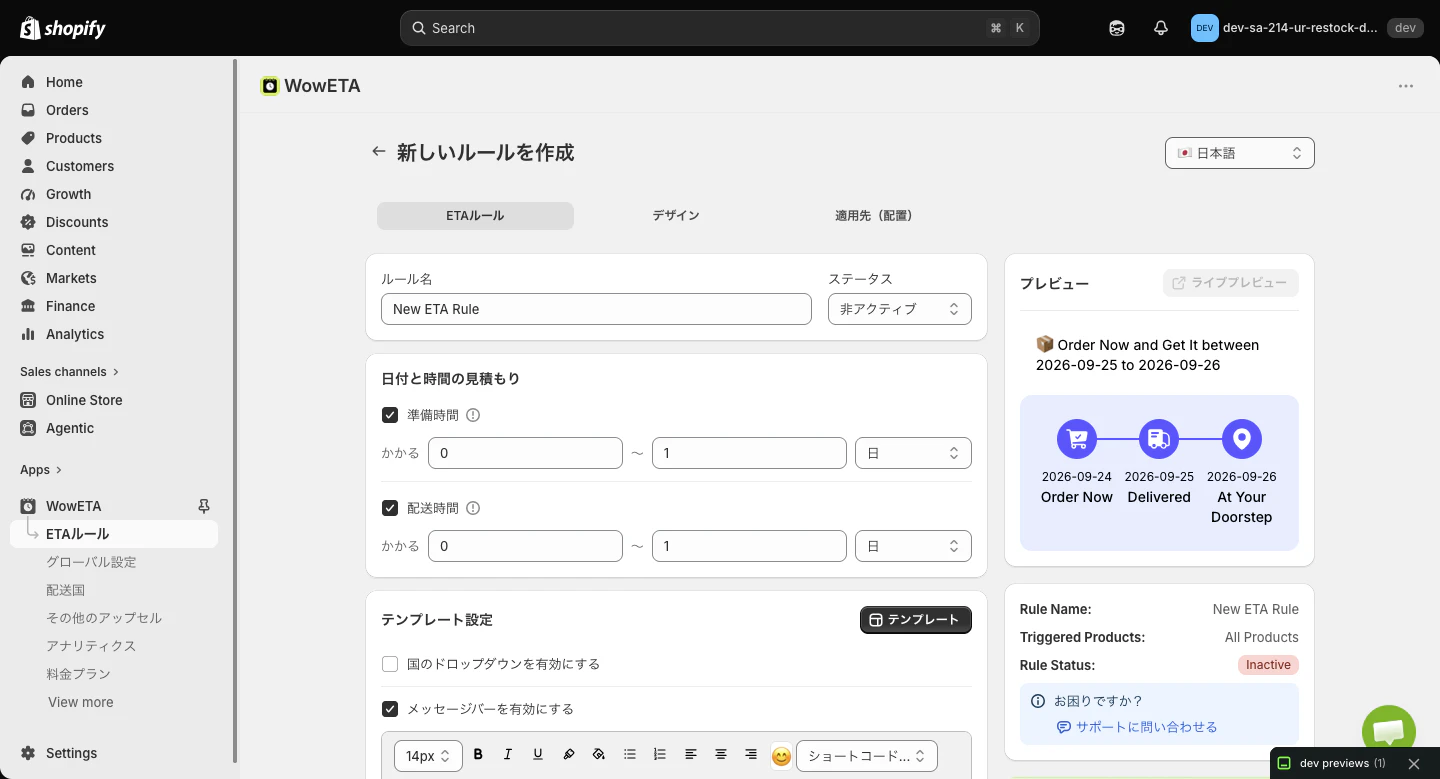Open the notifications bell
The width and height of the screenshot is (1440, 779).
click(x=1161, y=28)
